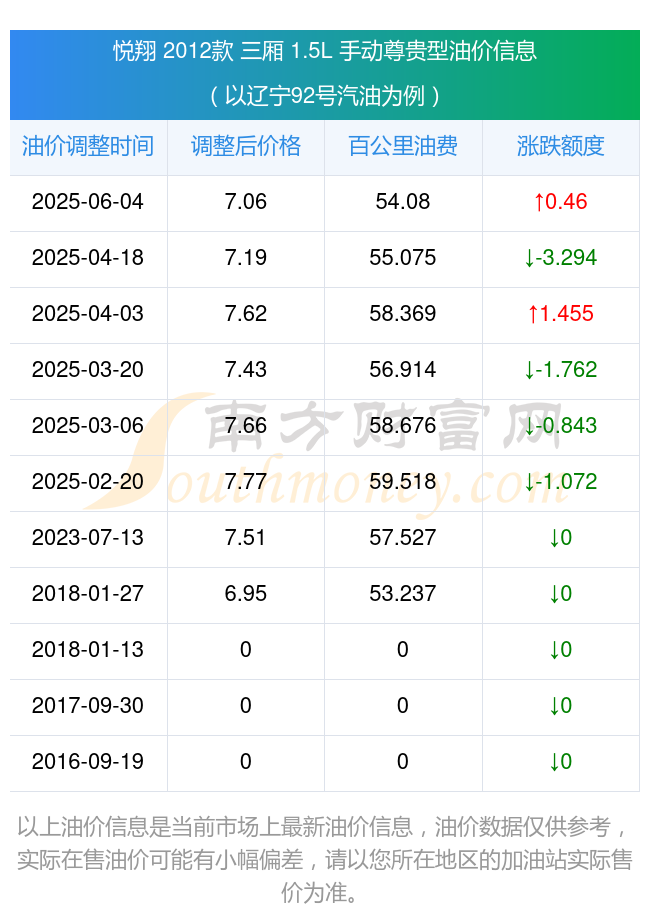Select the date 2018-01-13
The width and height of the screenshot is (650, 921).
(87, 650)
